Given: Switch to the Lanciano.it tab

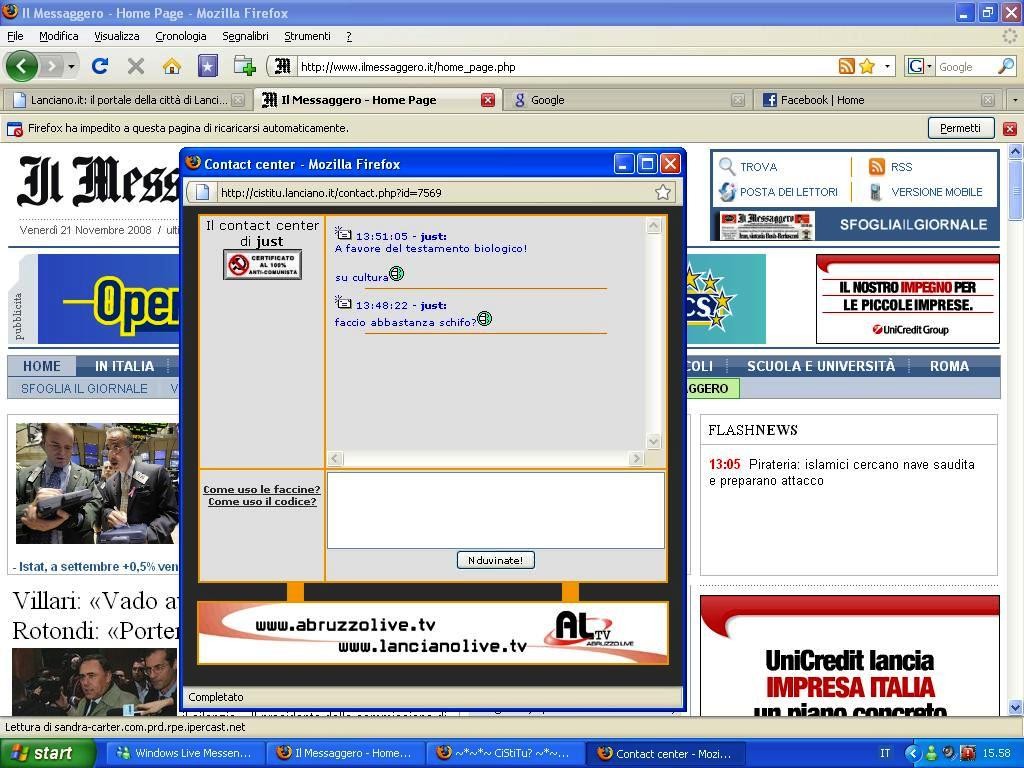Looking at the screenshot, I should click(x=126, y=100).
